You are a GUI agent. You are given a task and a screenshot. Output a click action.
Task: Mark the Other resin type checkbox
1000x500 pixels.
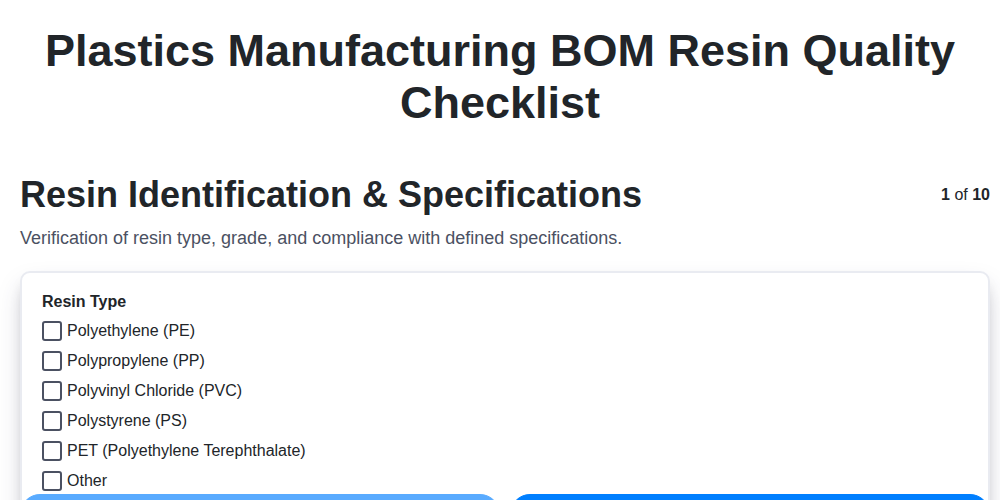point(52,481)
